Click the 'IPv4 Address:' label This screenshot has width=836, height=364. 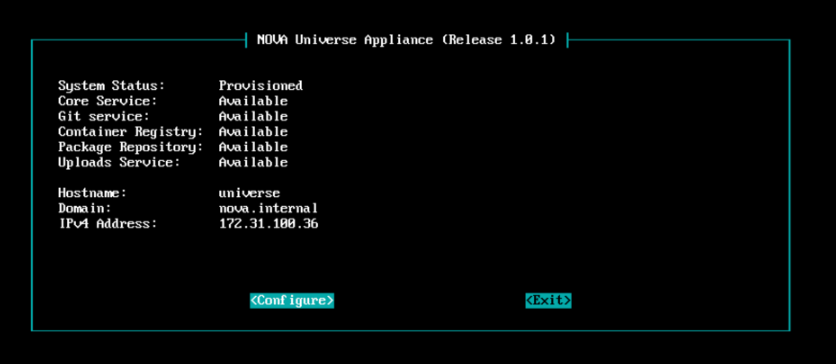[108, 224]
